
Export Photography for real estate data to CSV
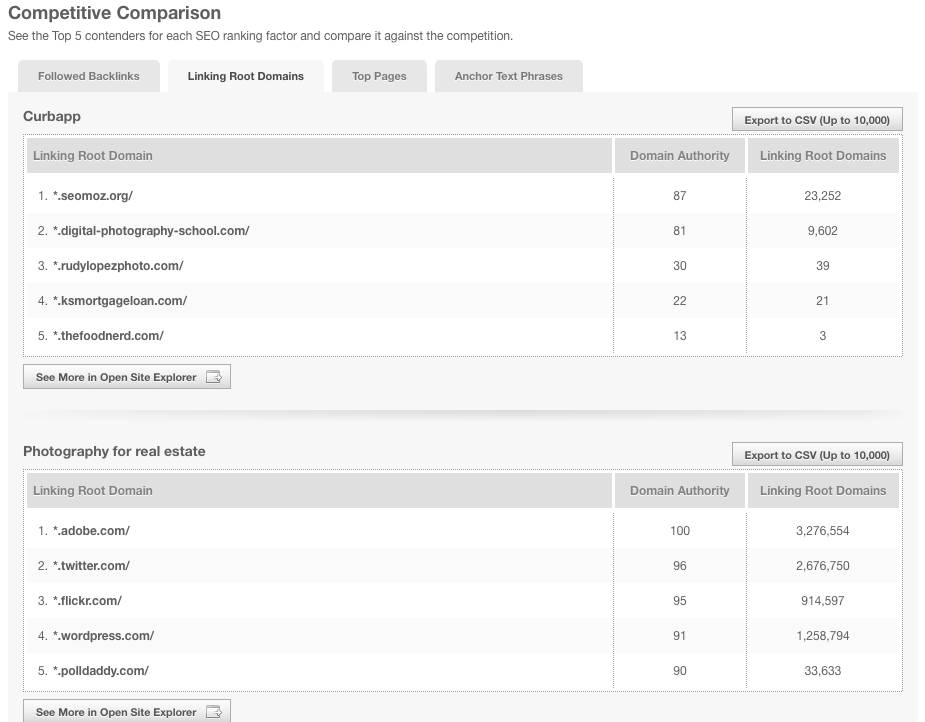point(817,453)
